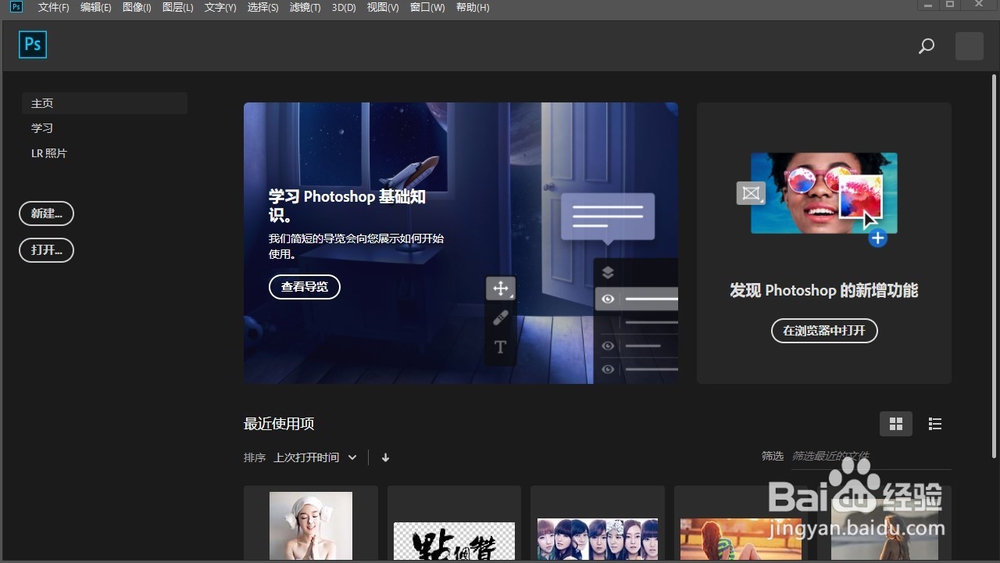Click the user account avatar box
Screen dimensions: 1000x563
coord(969,46)
